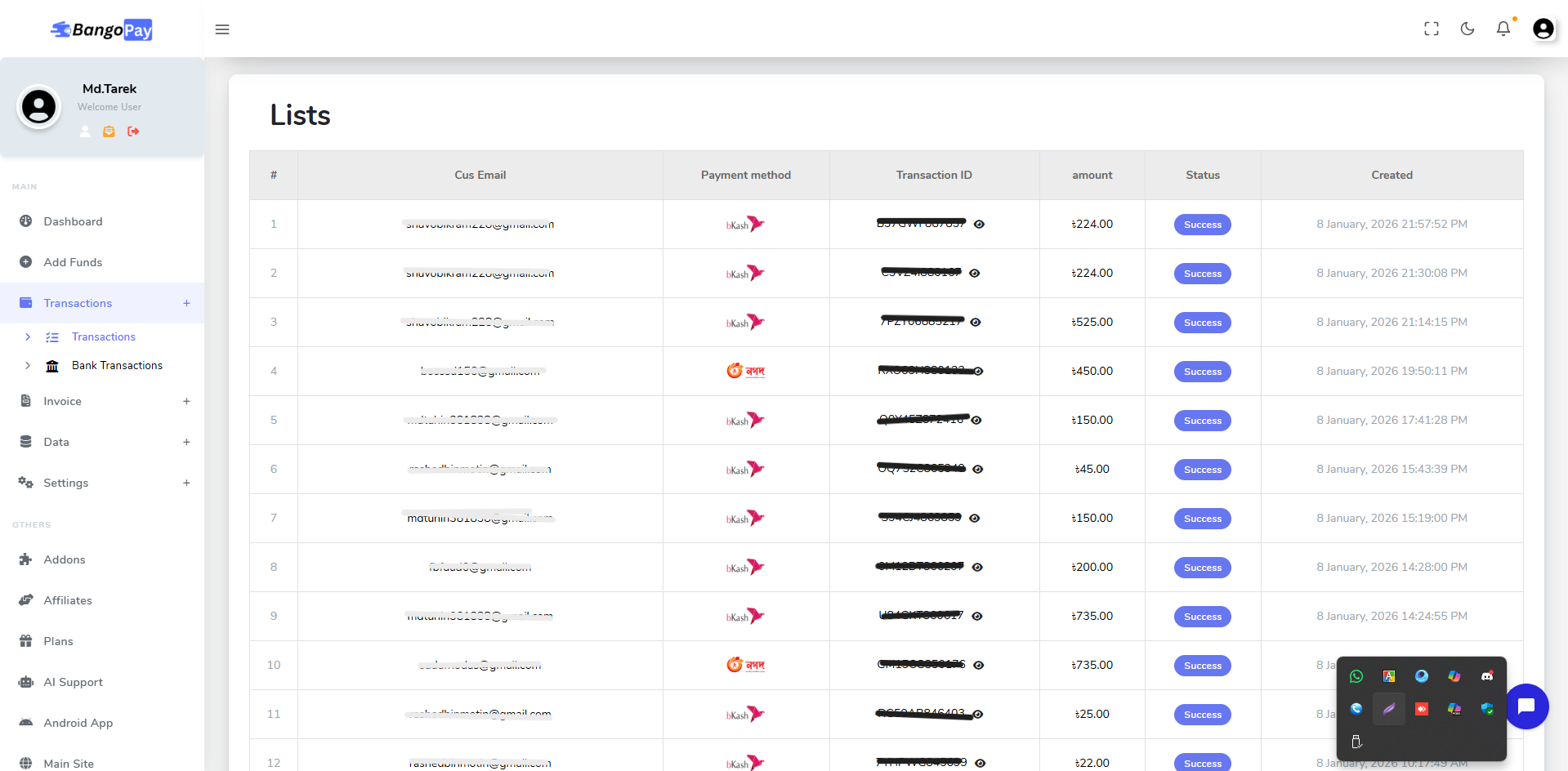Unhide Transaction ID of row 10
This screenshot has height=771, width=1568.
[978, 666]
